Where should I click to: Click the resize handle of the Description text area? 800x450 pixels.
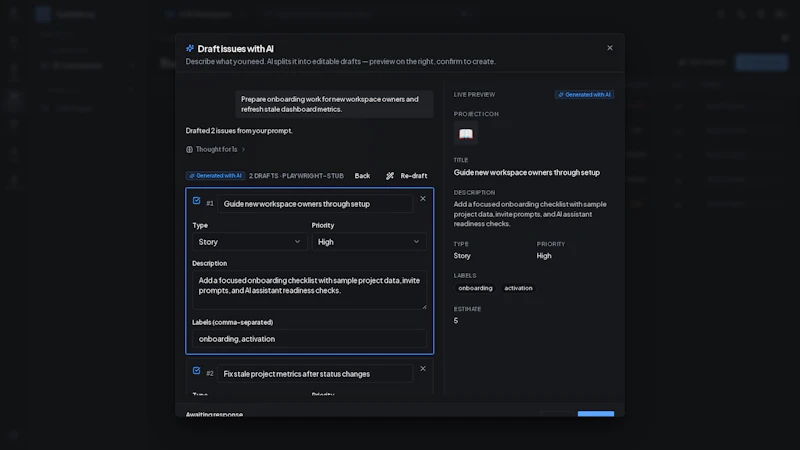[423, 306]
